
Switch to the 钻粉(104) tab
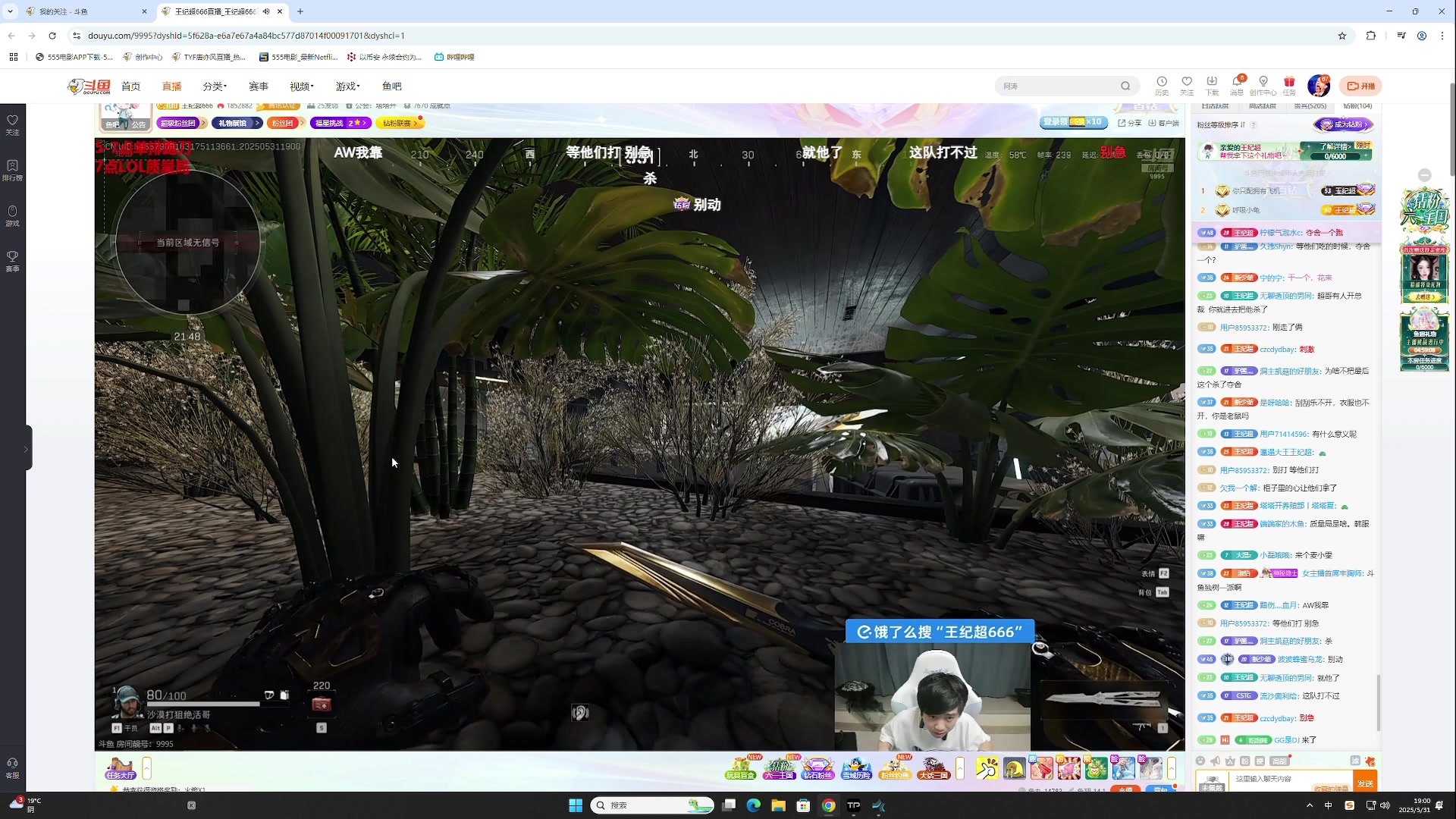1357,106
